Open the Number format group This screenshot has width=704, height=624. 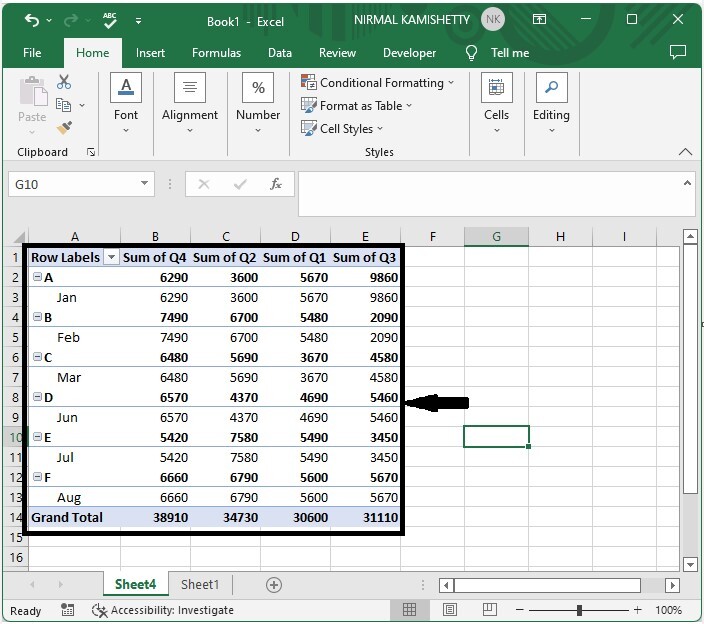coord(258,103)
